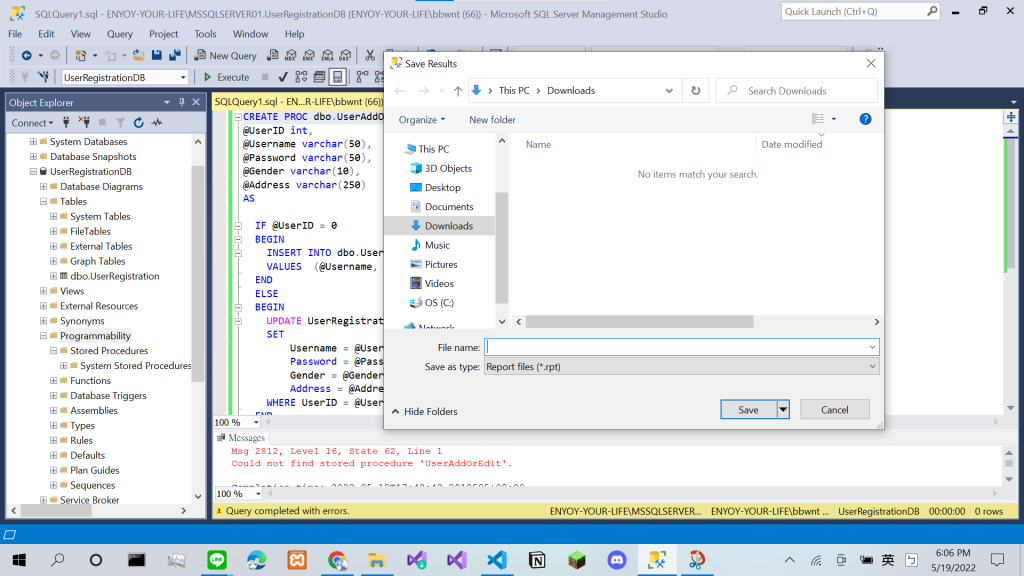
Task: Click the Execute query button
Action: (x=226, y=77)
